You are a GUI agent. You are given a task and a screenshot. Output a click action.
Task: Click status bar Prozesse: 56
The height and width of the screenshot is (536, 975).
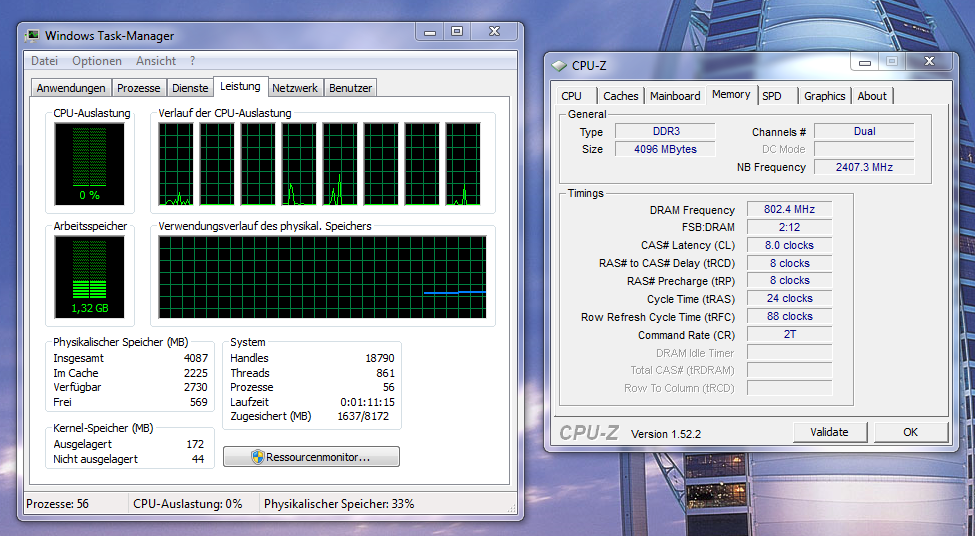pyautogui.click(x=57, y=504)
